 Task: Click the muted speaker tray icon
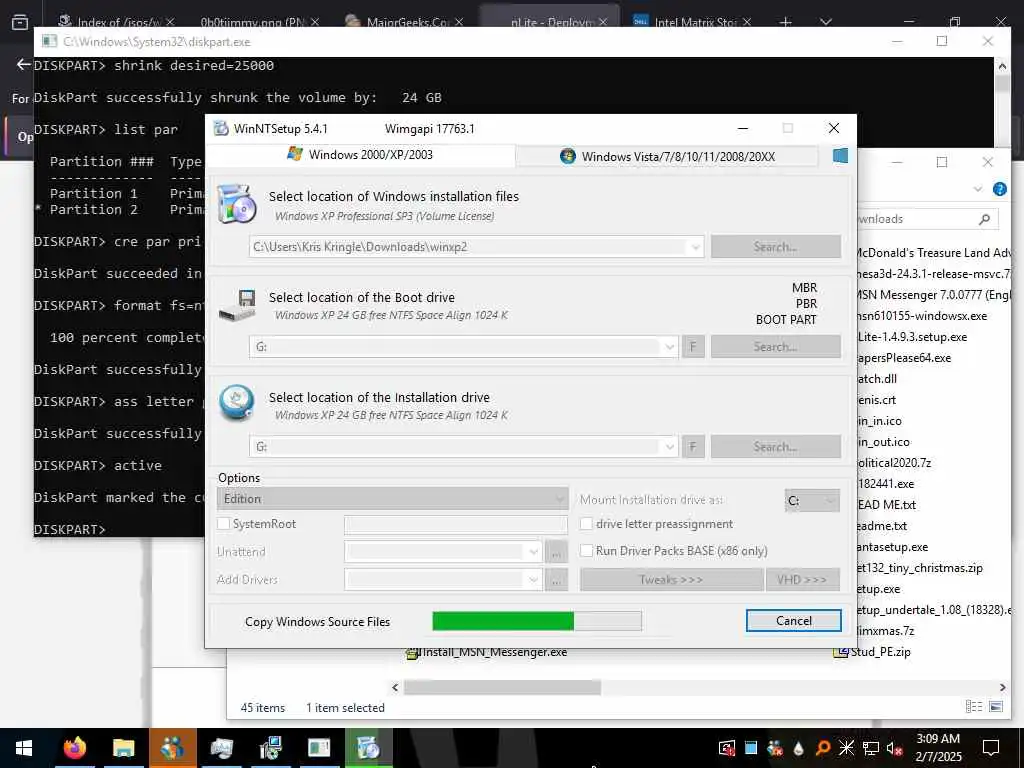coord(895,748)
